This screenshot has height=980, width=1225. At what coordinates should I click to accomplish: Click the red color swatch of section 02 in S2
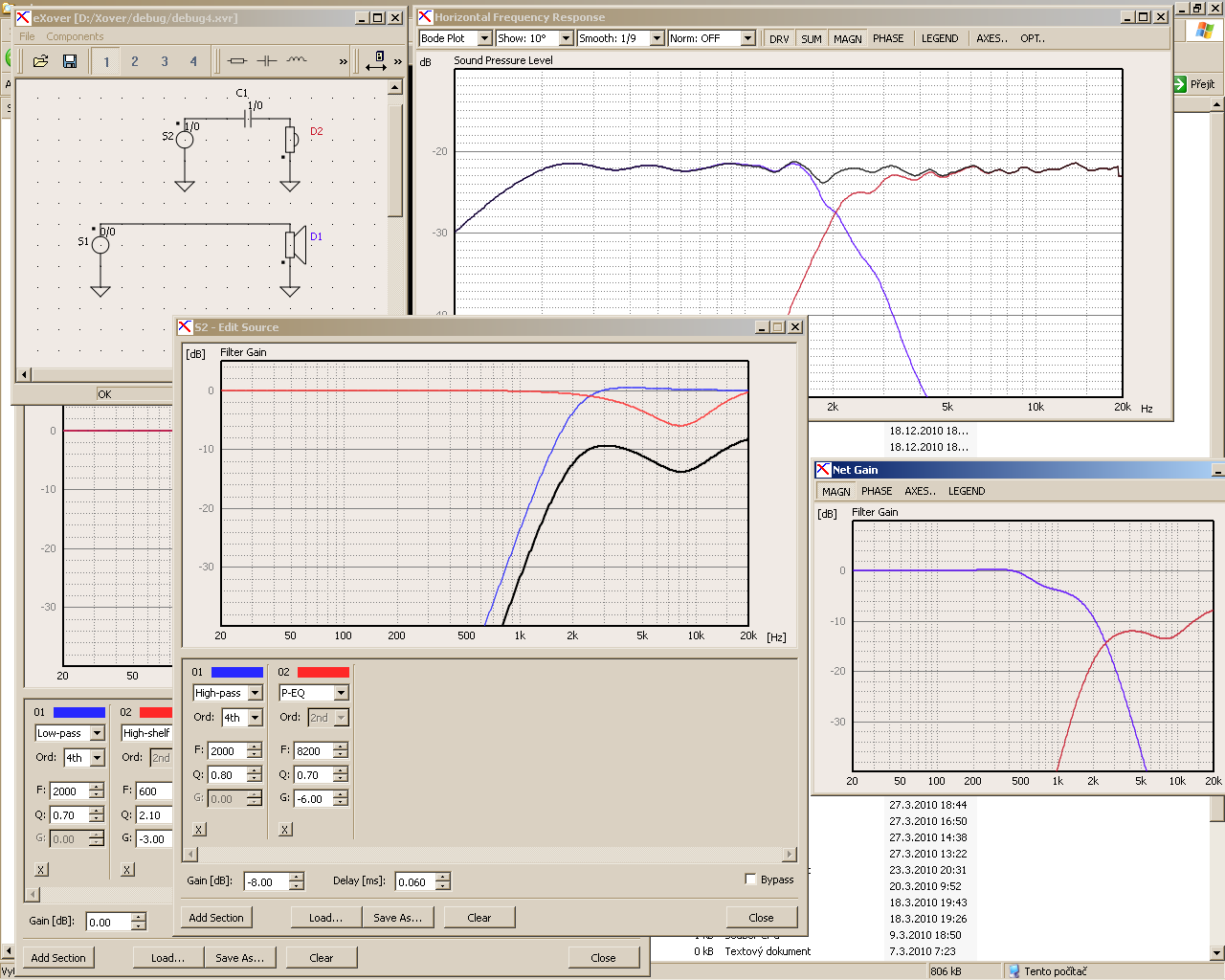coord(323,672)
